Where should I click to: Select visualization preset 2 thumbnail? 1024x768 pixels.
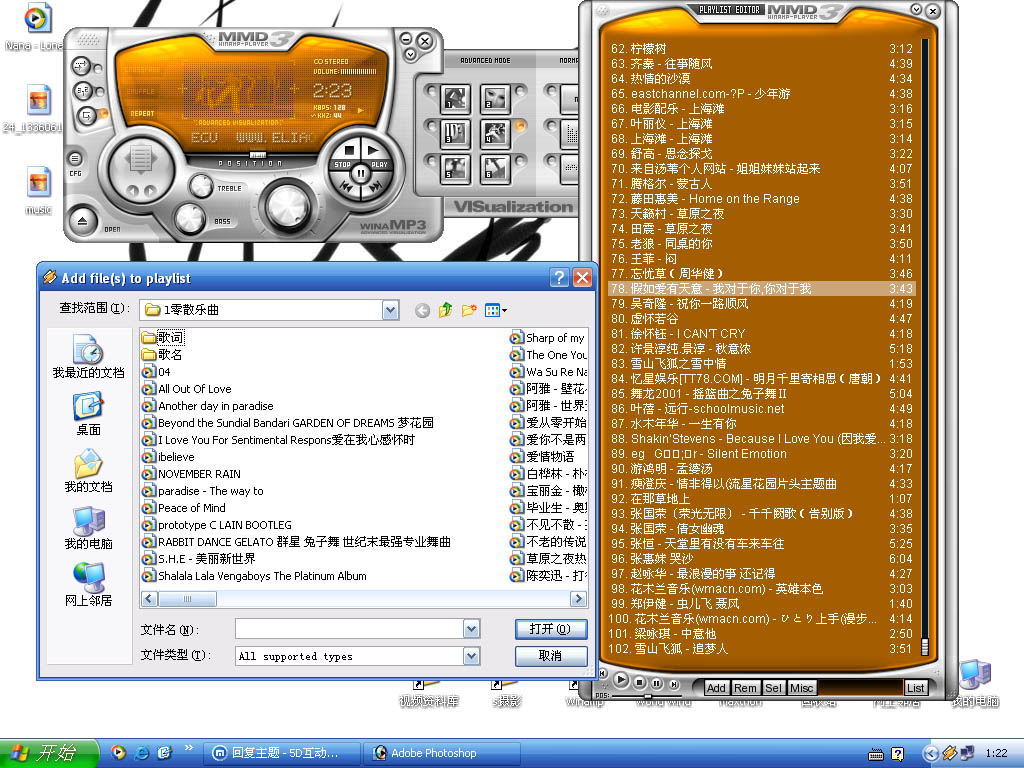[x=495, y=99]
